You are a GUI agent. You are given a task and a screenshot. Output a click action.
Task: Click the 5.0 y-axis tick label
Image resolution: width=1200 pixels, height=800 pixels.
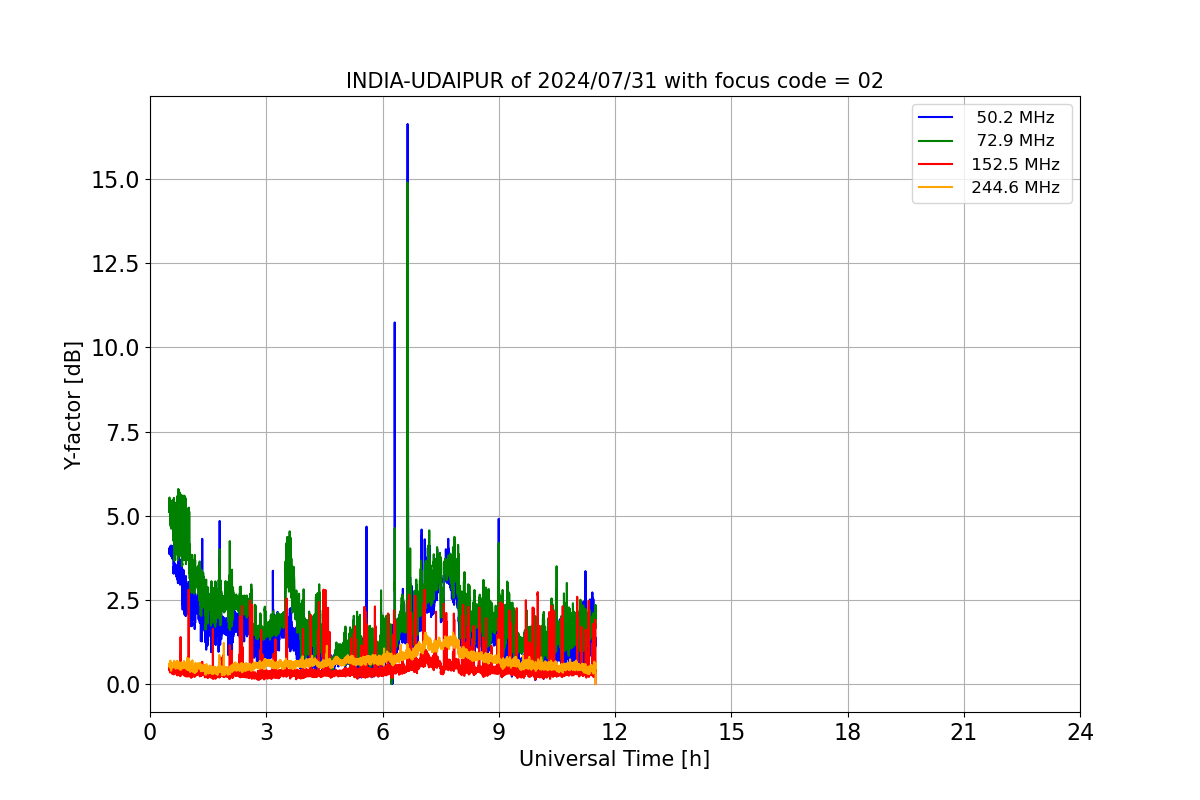click(x=124, y=516)
